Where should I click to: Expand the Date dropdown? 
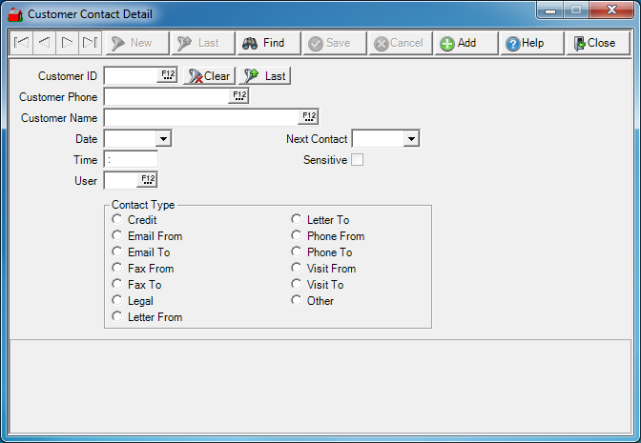pos(163,139)
